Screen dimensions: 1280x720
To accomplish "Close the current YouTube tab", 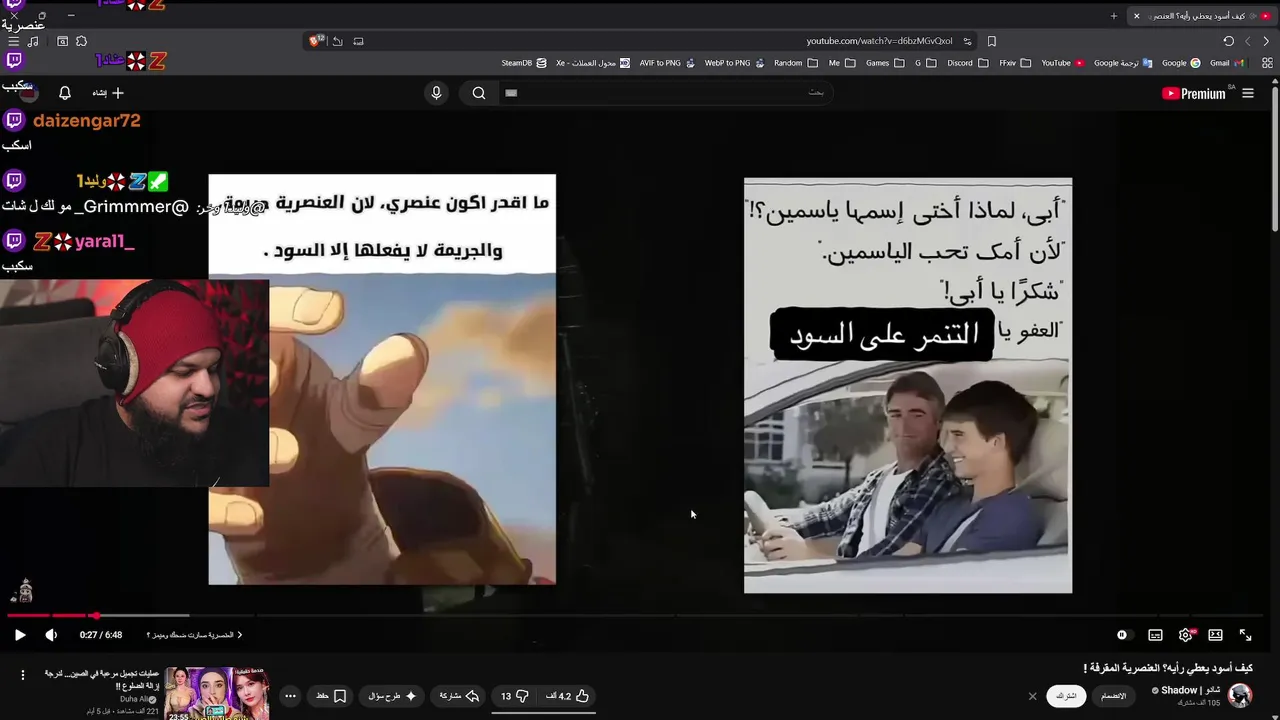I will click(x=1136, y=16).
